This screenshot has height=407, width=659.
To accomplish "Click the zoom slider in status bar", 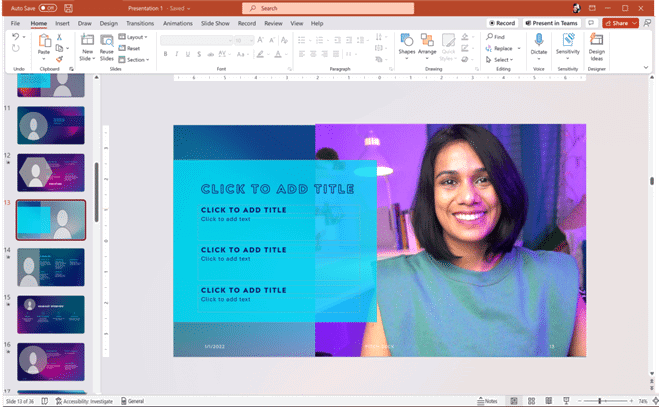I will pos(598,401).
